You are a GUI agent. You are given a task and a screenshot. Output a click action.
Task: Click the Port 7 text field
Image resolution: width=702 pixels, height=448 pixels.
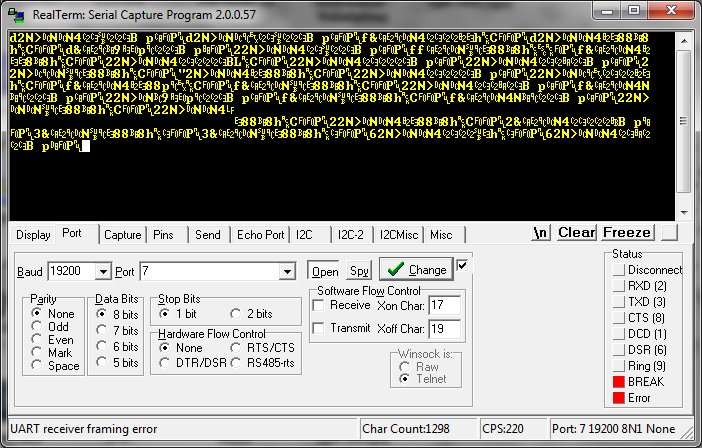[210, 272]
